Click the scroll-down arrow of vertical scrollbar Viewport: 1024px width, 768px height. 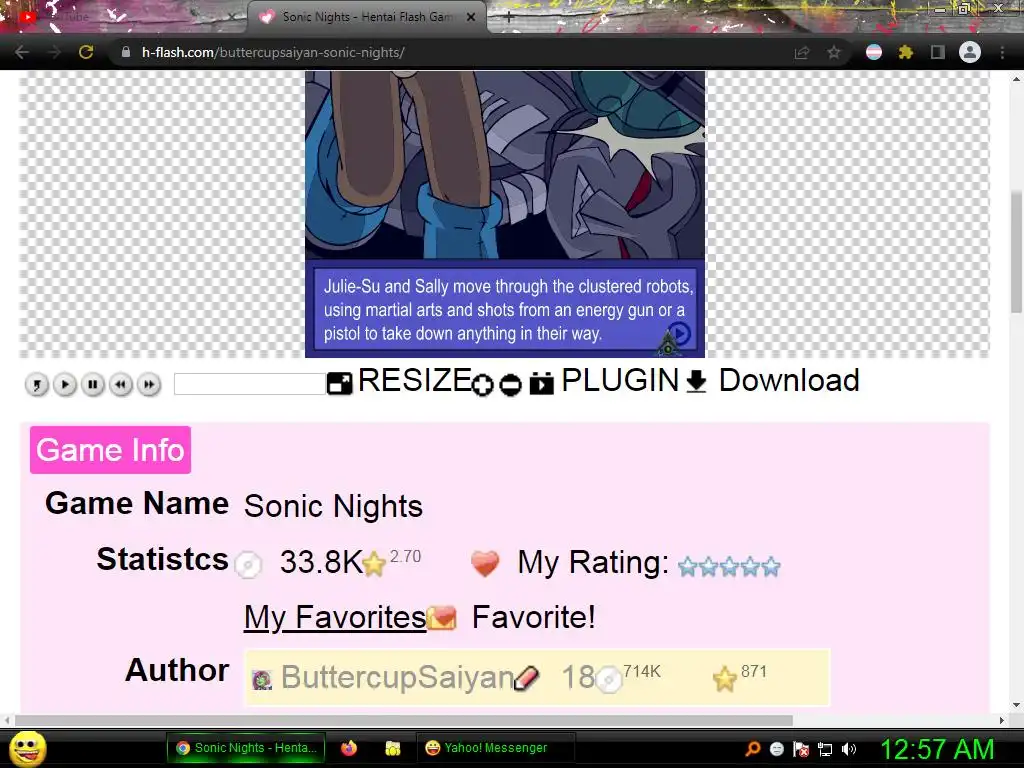click(1016, 705)
